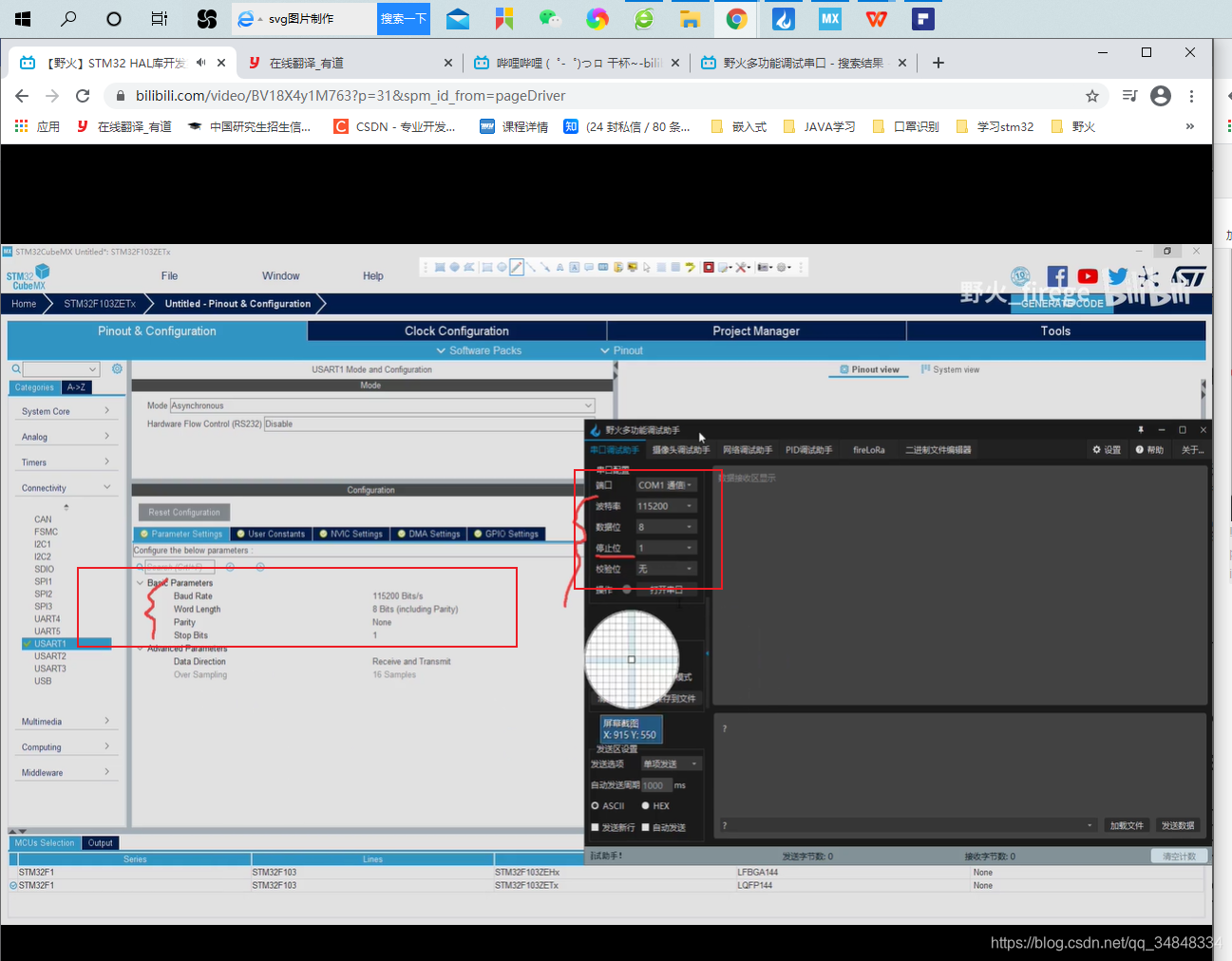
Task: Open 波特率 115200 baud dropdown
Action: coord(666,506)
